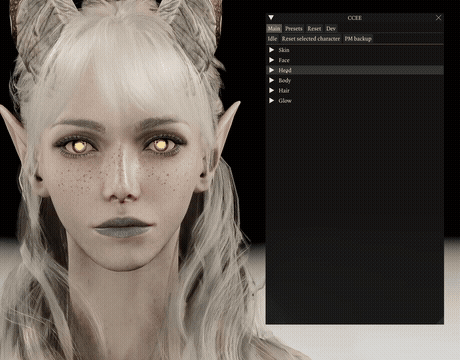Select the Body label
This screenshot has height=360, width=460.
(285, 80)
